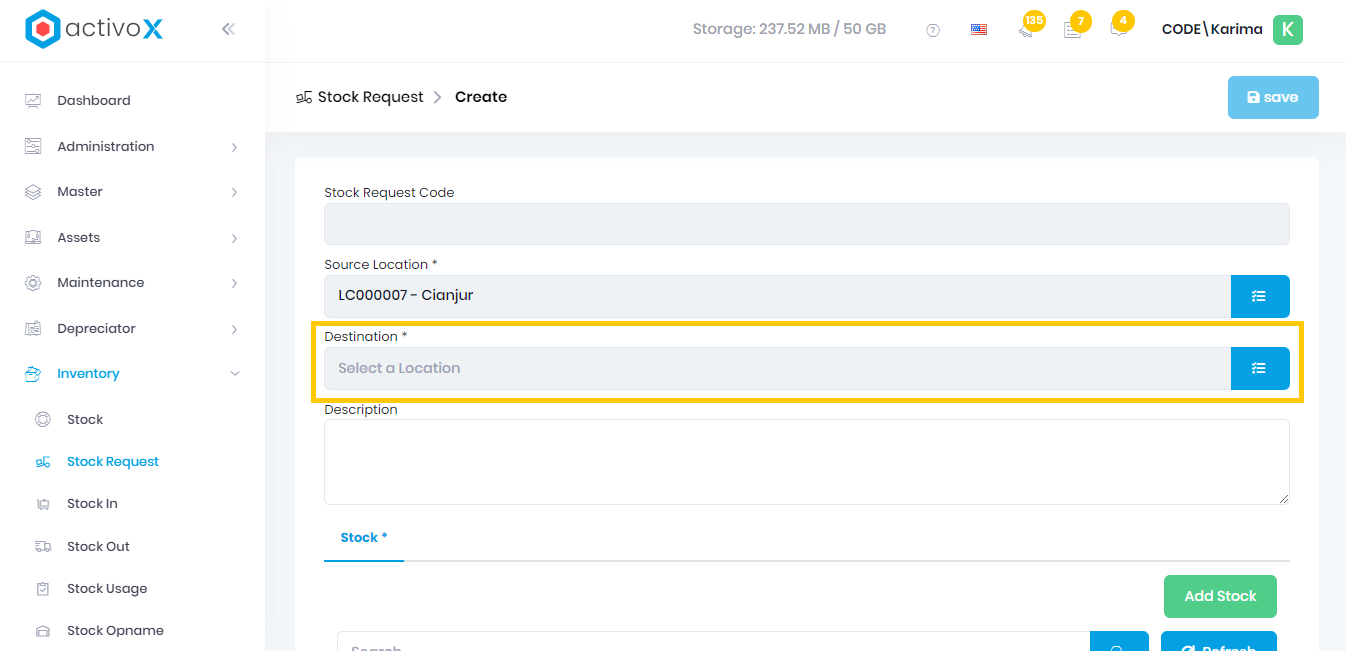Expand the Administration menu
Viewport: 1346px width, 651px height.
click(x=132, y=147)
